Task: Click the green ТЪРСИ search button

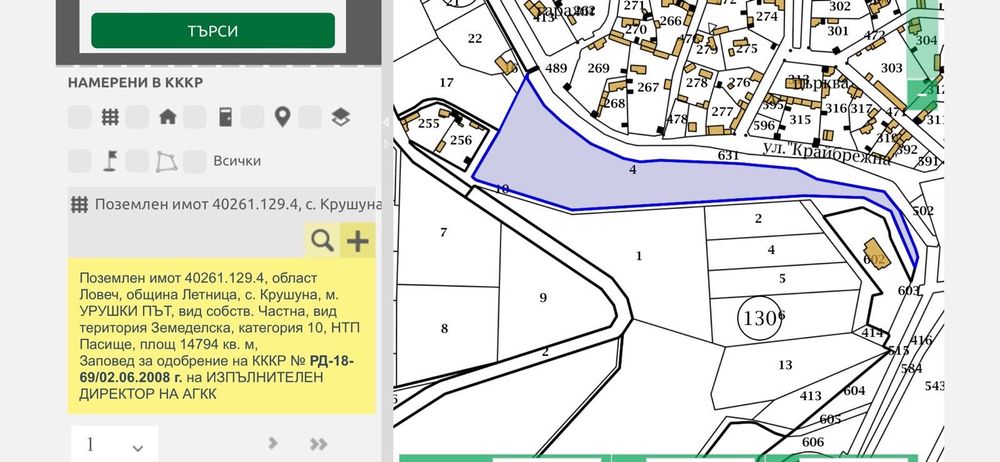Action: [213, 31]
